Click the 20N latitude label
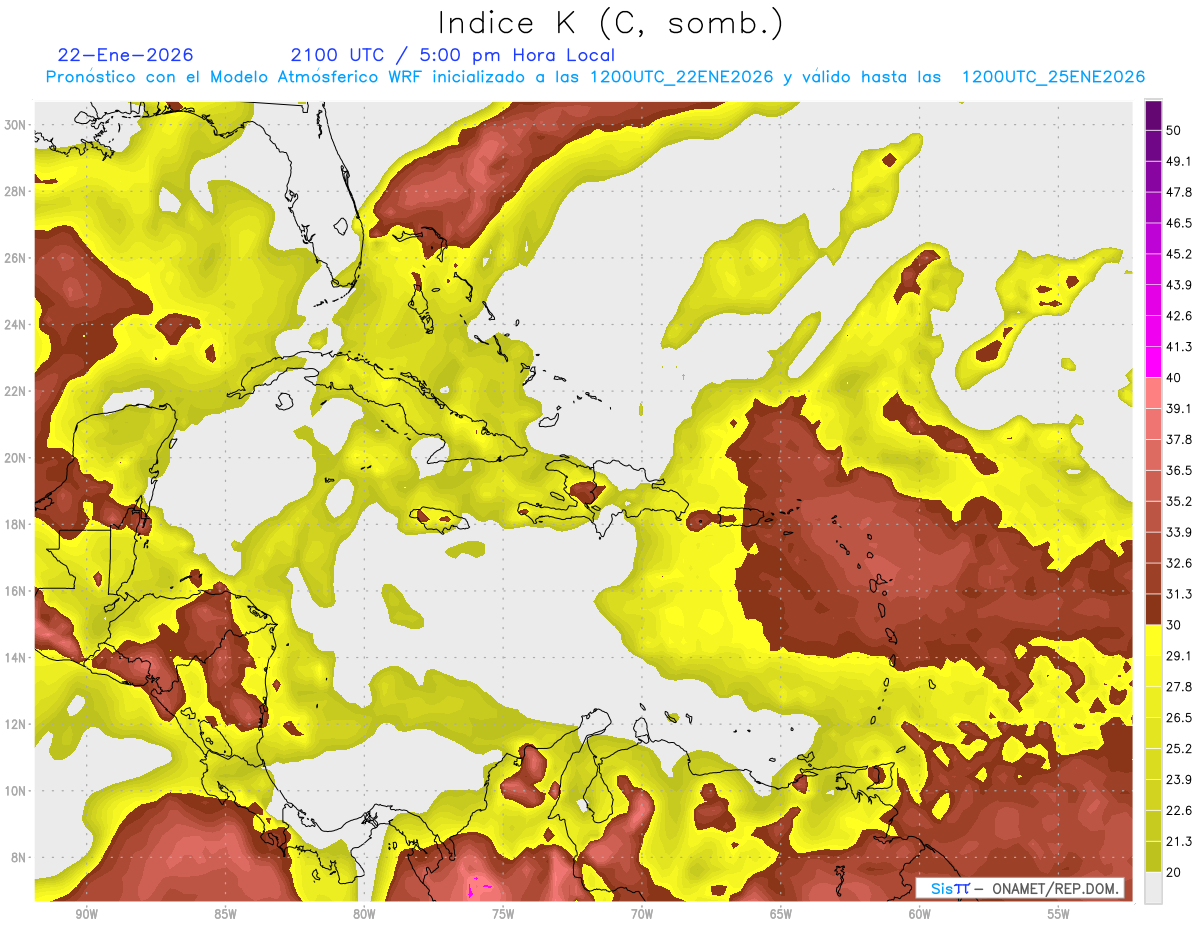1200x927 pixels. point(15,458)
